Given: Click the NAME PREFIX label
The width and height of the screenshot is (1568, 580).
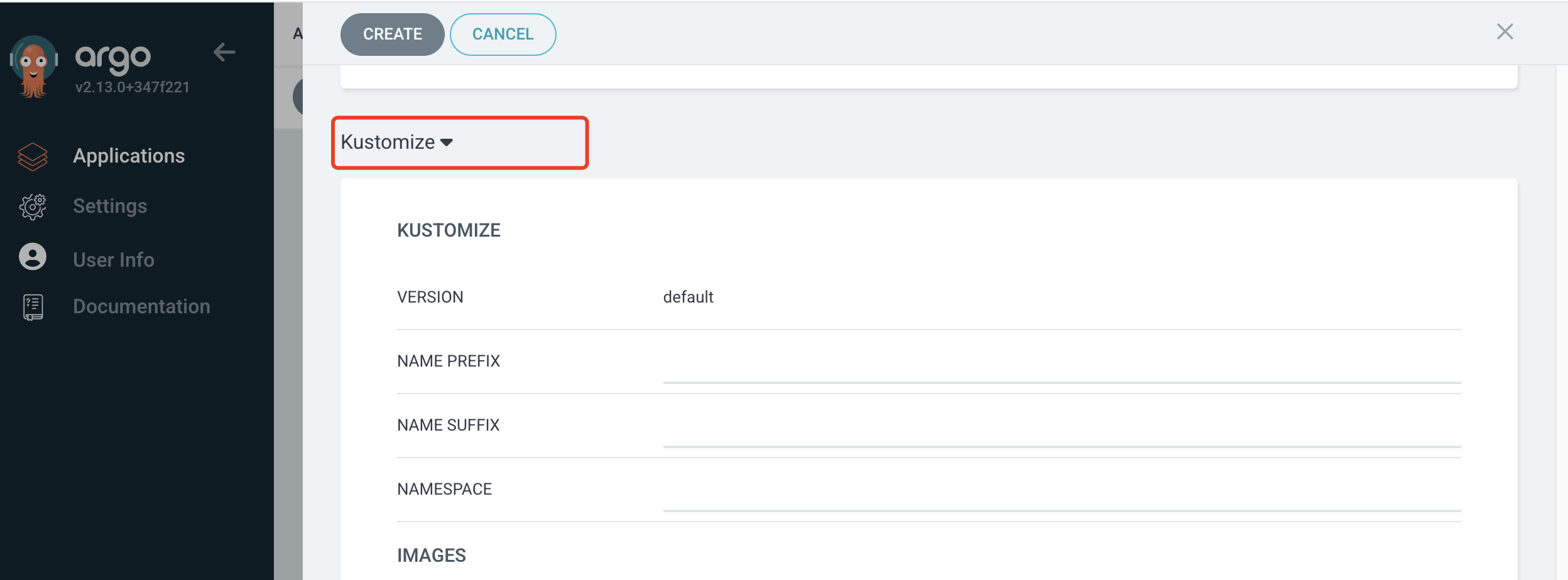Looking at the screenshot, I should click(449, 361).
